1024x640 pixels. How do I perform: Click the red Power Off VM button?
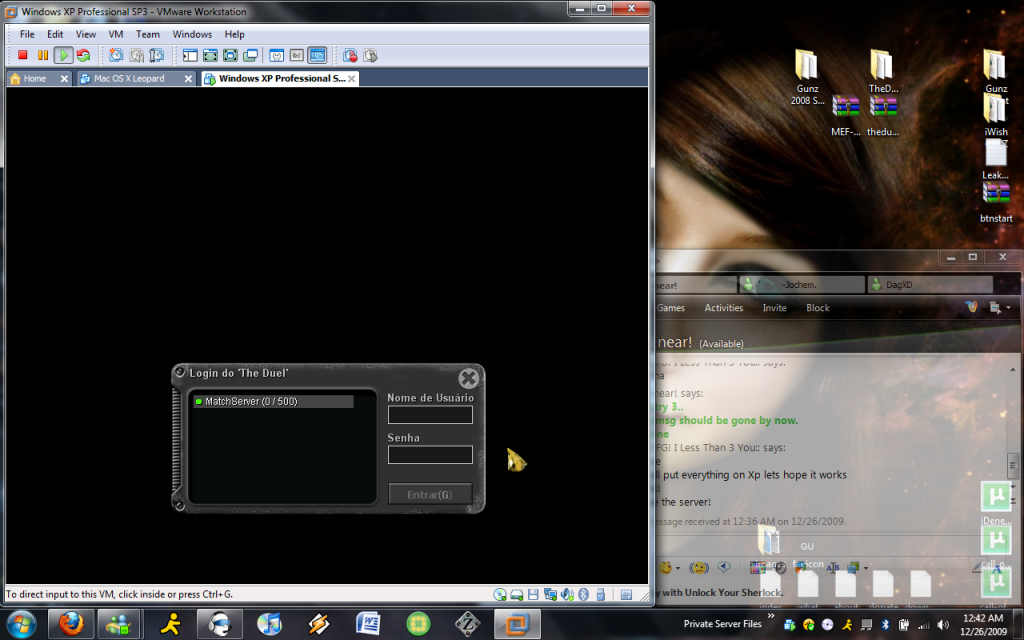point(22,55)
